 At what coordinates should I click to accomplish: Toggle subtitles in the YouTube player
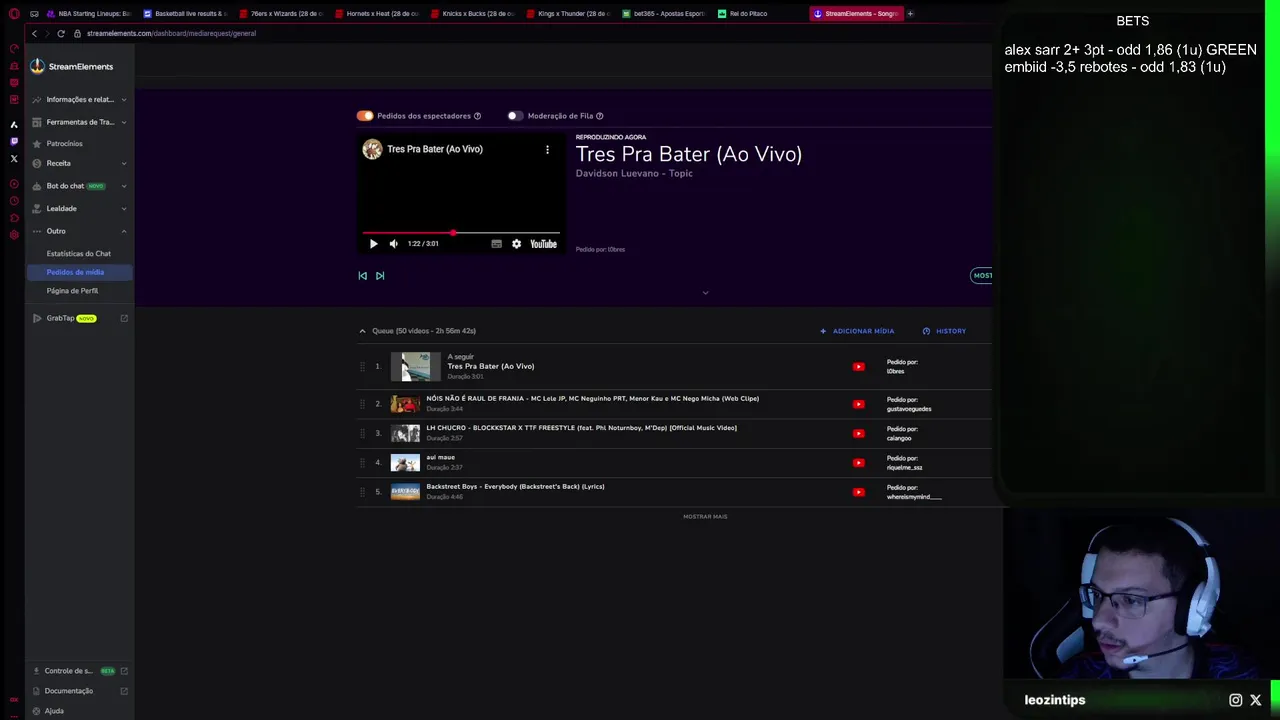(496, 244)
